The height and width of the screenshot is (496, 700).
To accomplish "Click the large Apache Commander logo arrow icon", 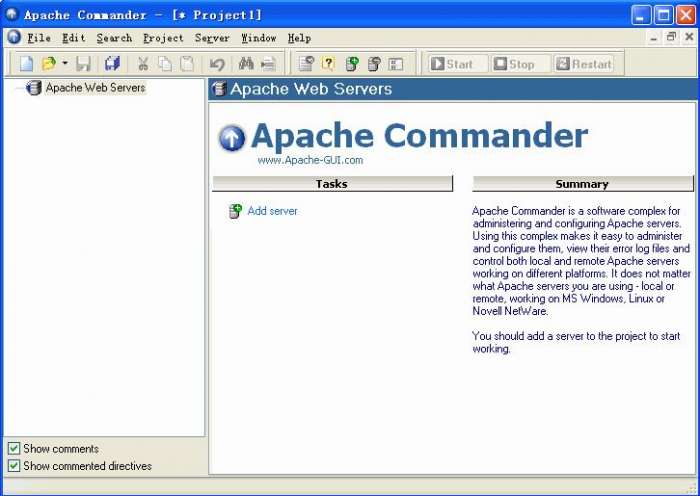I will pos(232,138).
